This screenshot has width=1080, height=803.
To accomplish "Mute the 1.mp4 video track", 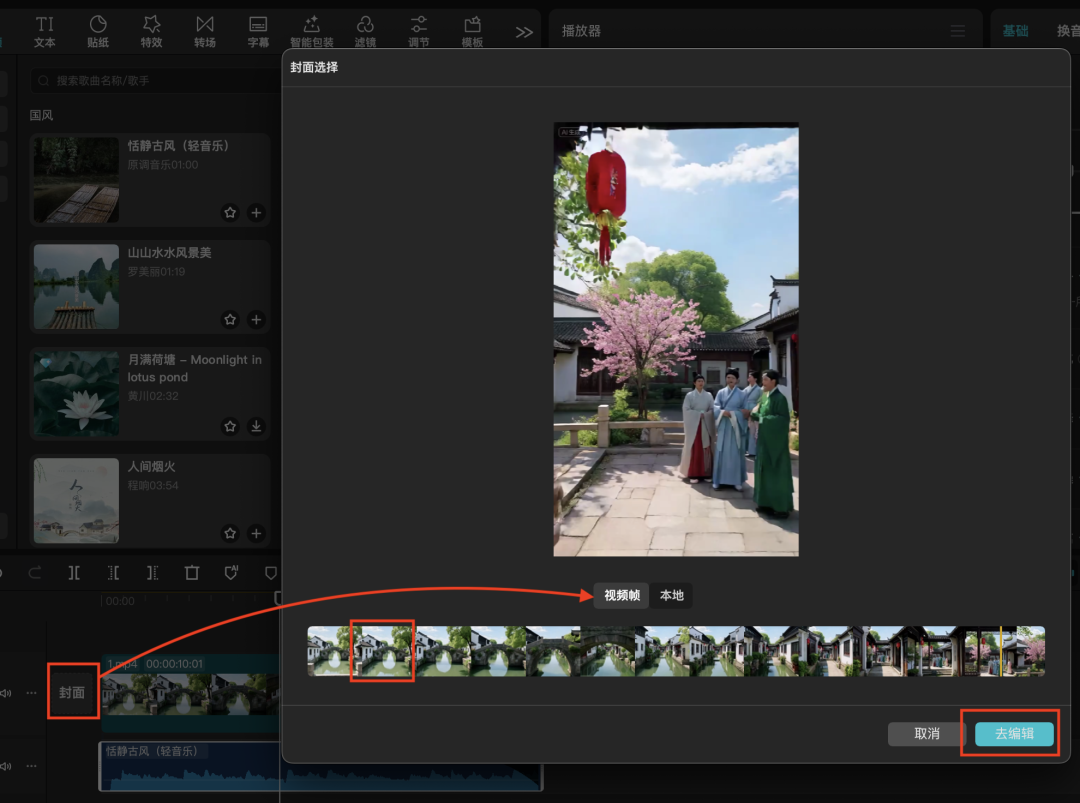I will 6,693.
